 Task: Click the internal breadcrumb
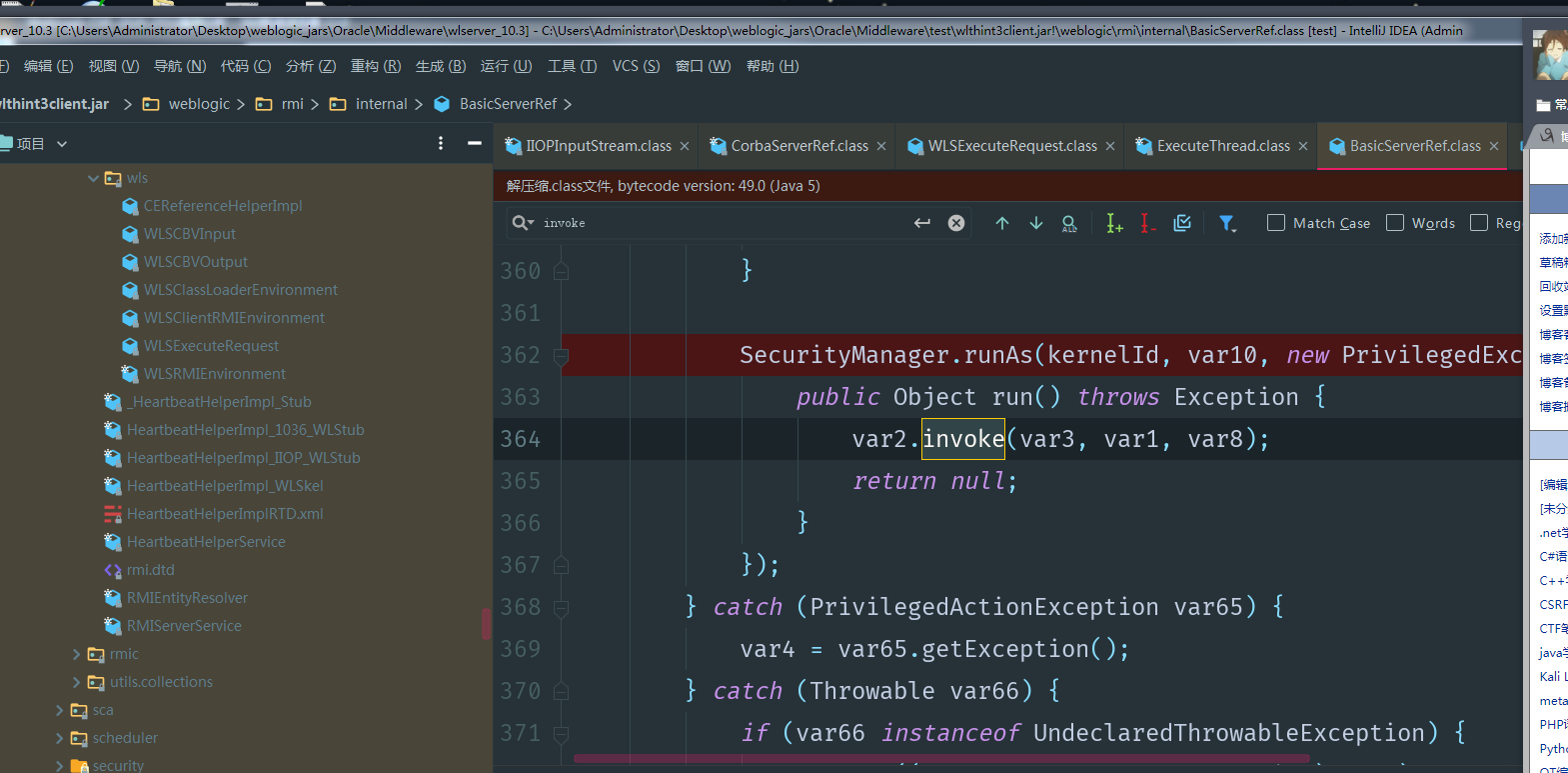[x=369, y=104]
